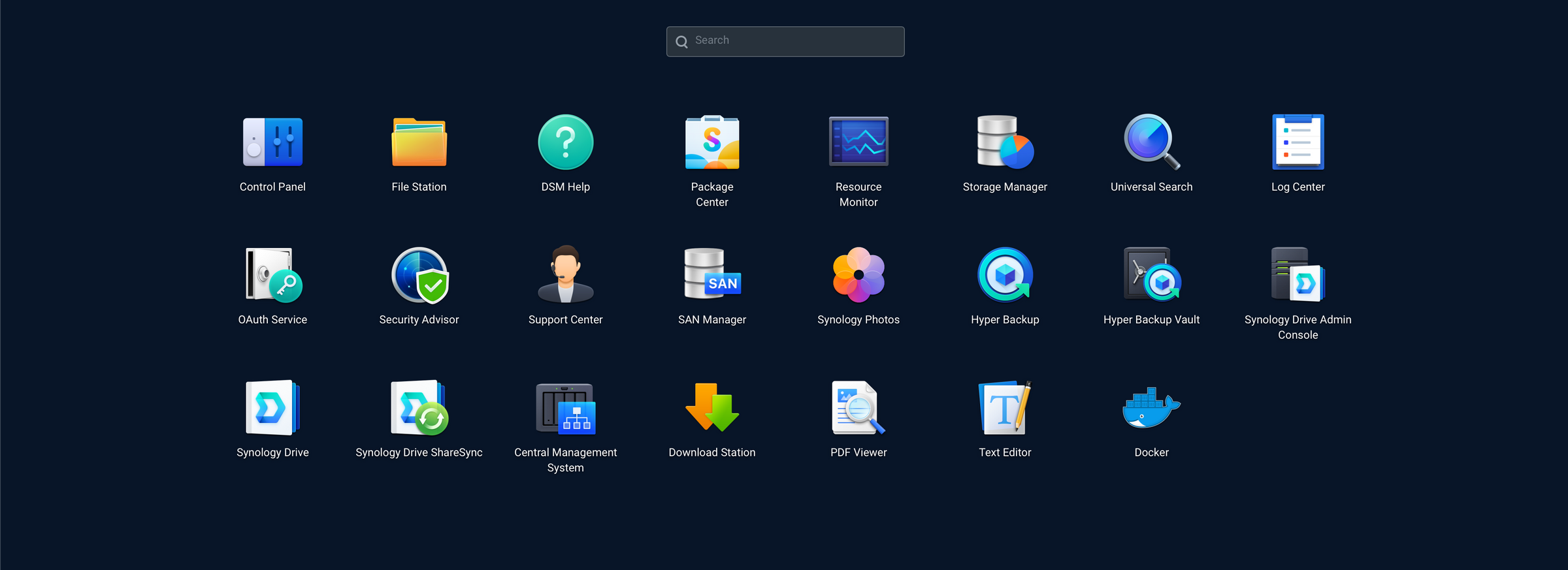Open Hyper Backup Vault
The width and height of the screenshot is (1568, 570).
(x=1151, y=274)
